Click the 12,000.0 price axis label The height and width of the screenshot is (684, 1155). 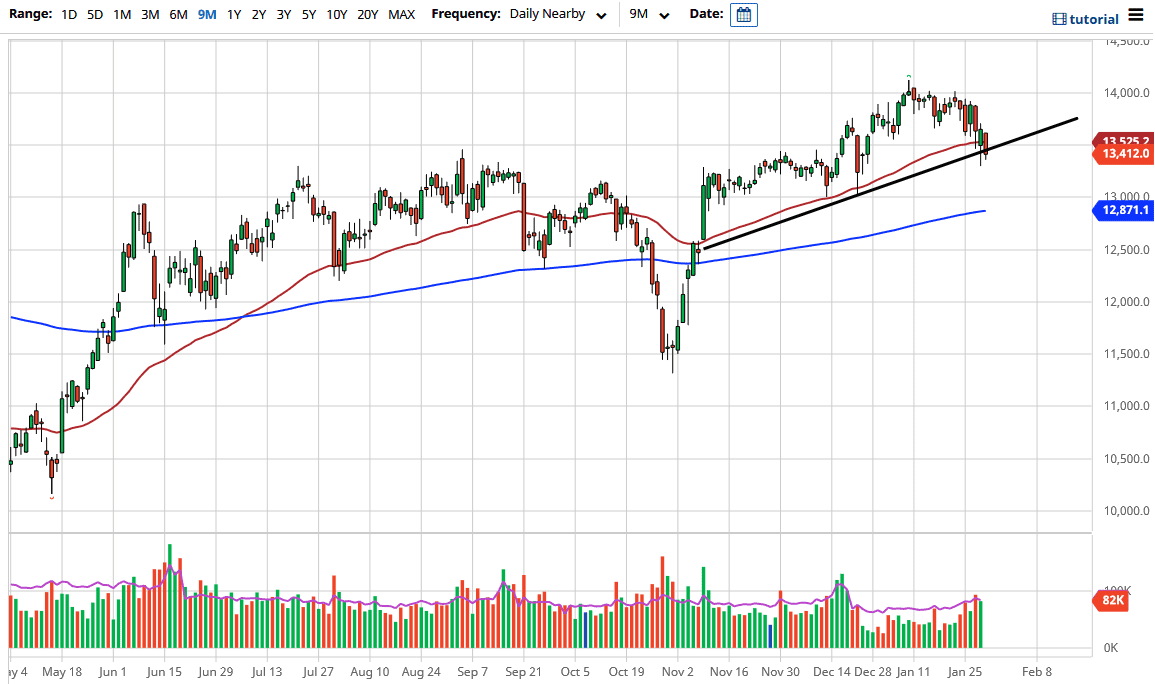(1126, 302)
